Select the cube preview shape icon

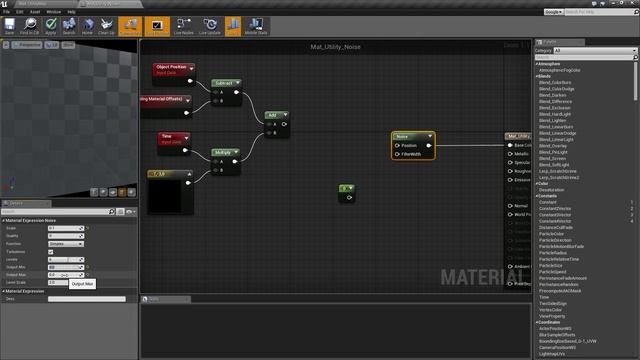(122, 192)
